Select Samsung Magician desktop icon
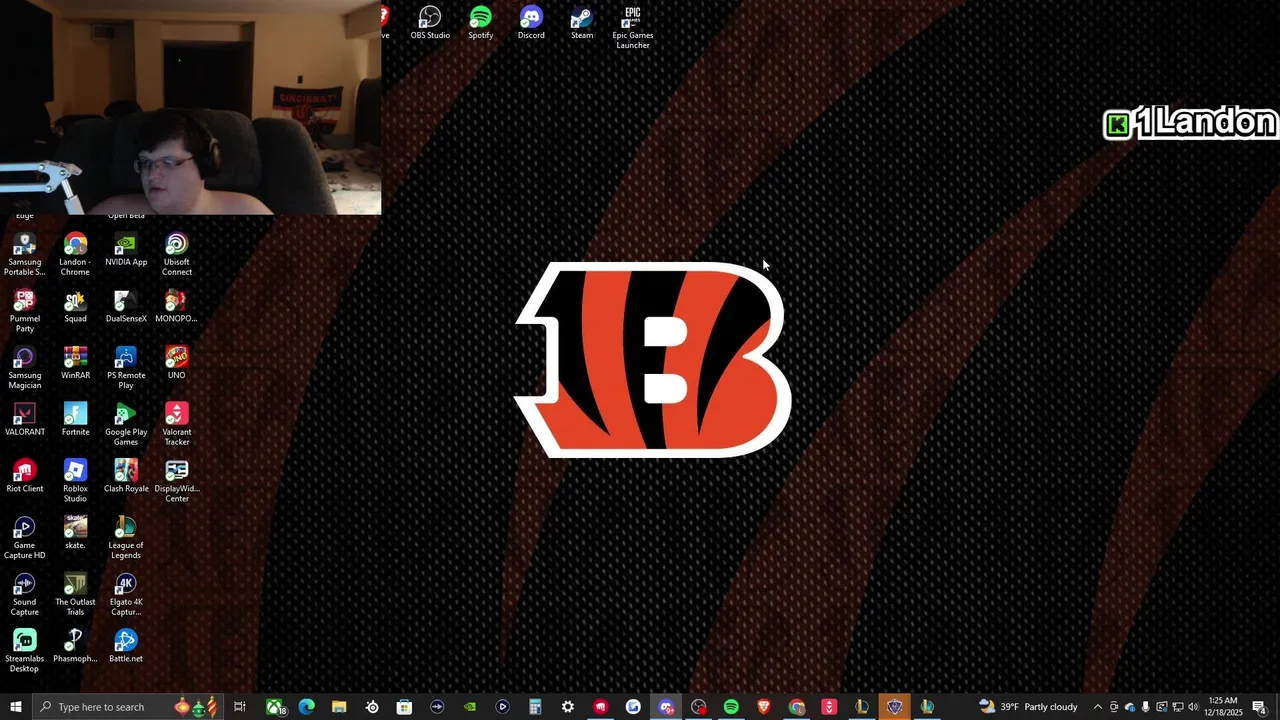The image size is (1280, 720). 25,369
